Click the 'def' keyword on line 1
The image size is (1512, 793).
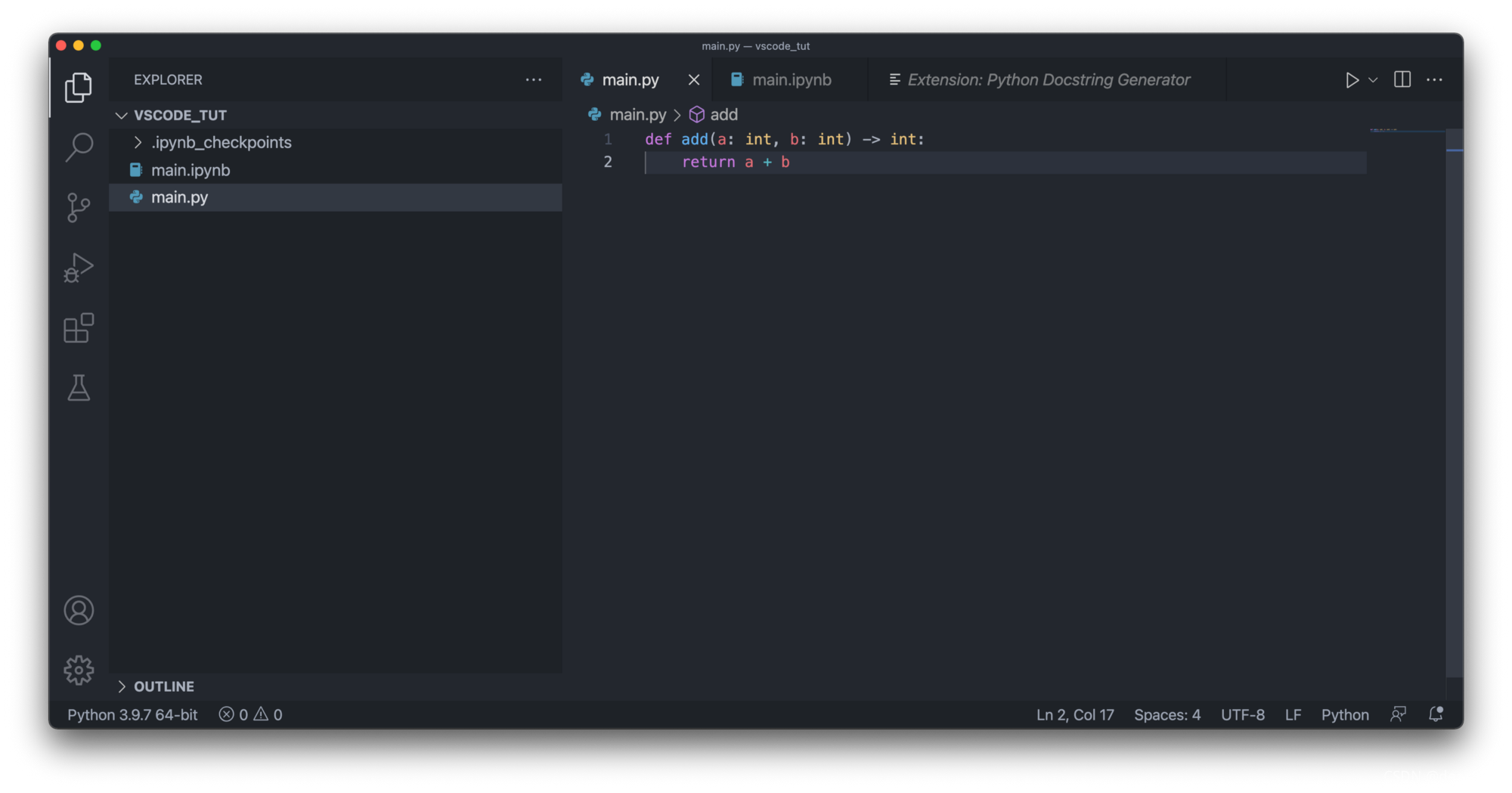(658, 139)
